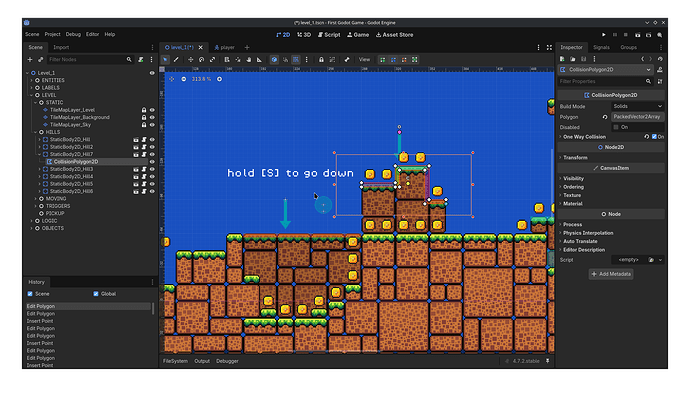Zoom out with the minus icon in viewport
The width and height of the screenshot is (690, 395).
click(x=184, y=79)
